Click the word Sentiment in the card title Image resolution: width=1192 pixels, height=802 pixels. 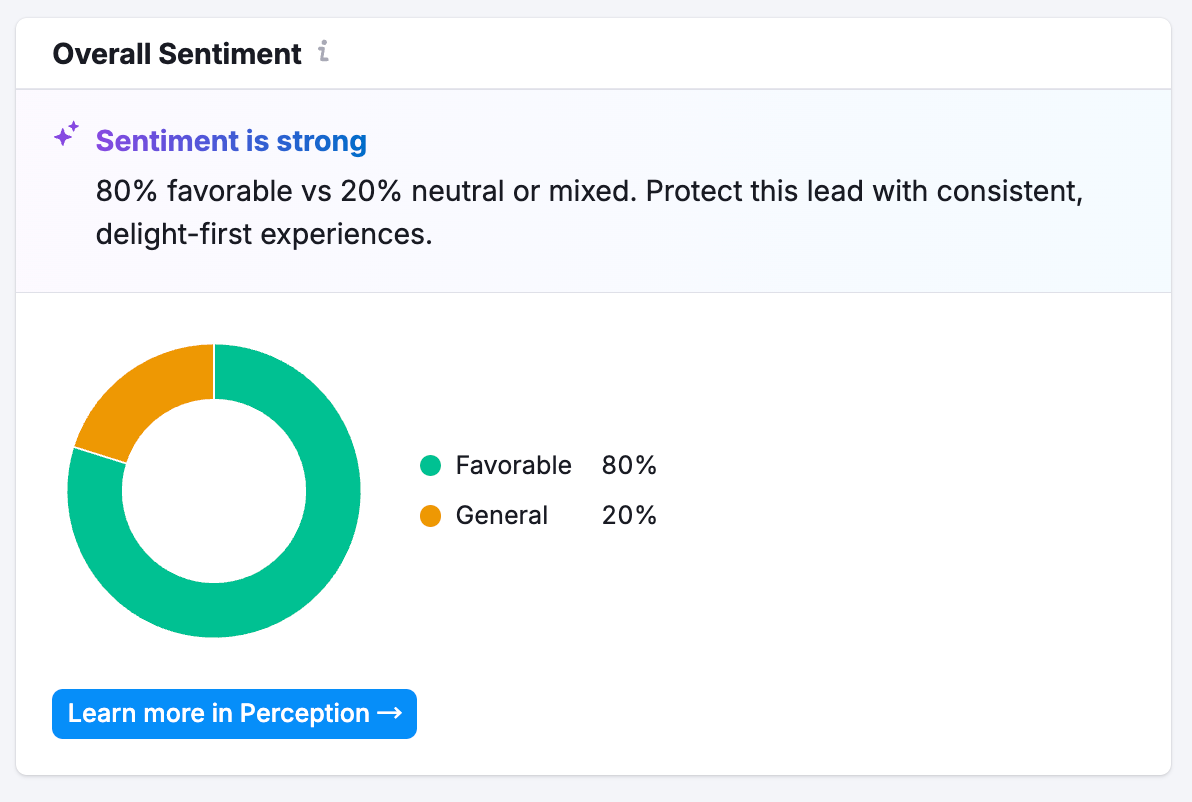click(x=230, y=54)
